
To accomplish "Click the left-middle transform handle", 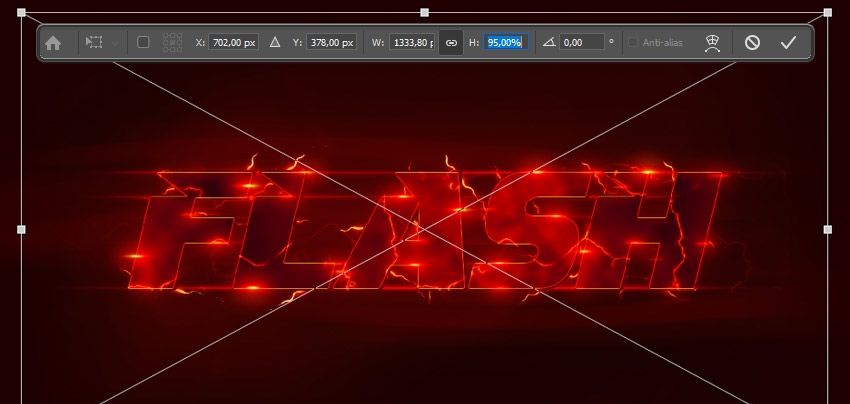I will [x=21, y=230].
